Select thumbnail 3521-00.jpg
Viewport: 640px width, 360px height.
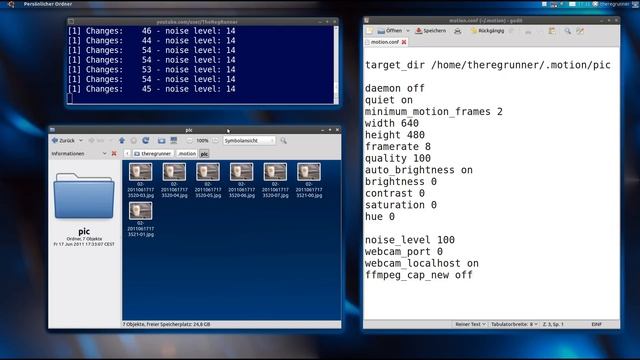click(309, 180)
